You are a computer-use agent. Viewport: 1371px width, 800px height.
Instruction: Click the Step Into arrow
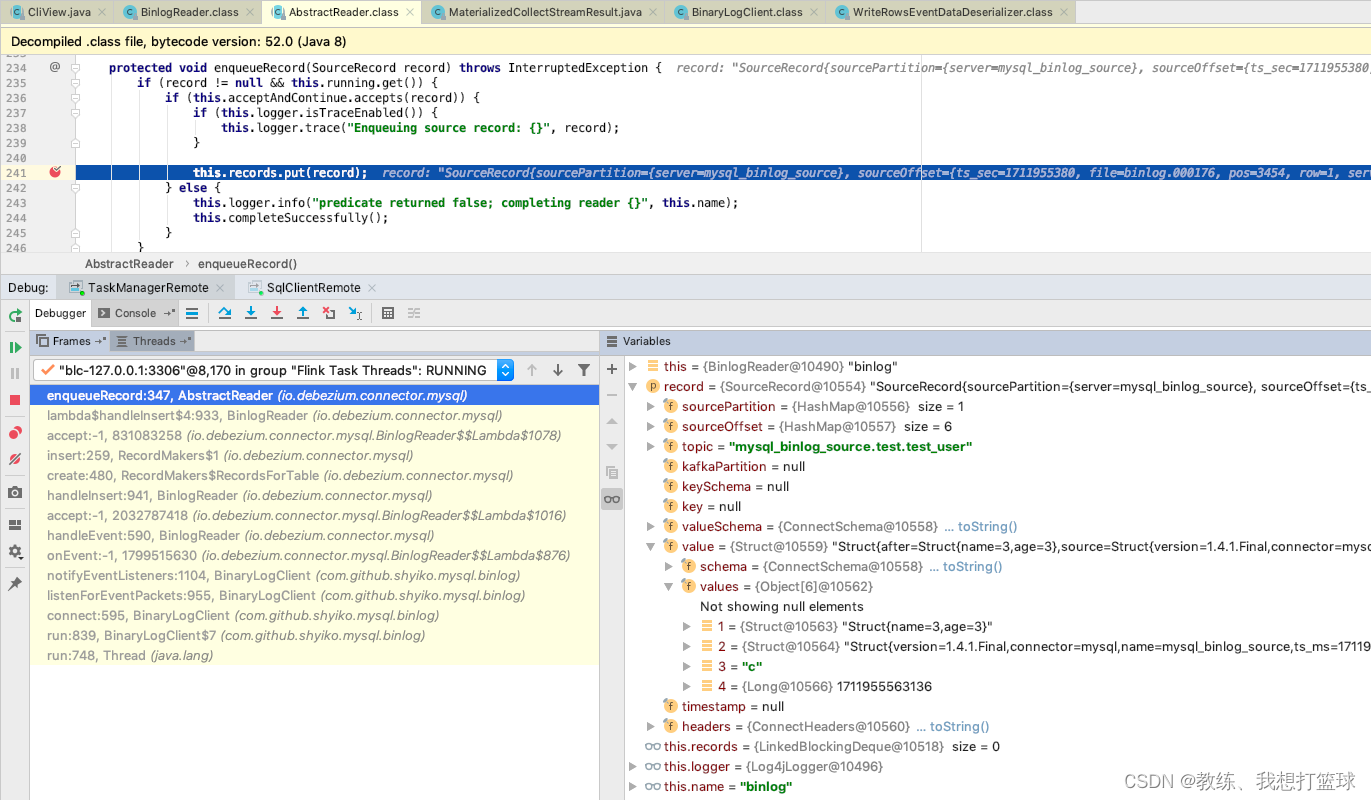pyautogui.click(x=251, y=313)
